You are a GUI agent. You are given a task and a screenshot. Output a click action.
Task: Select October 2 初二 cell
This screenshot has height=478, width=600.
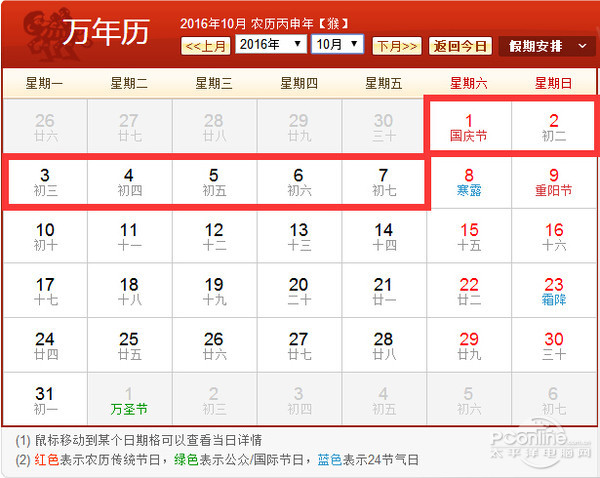click(x=554, y=126)
